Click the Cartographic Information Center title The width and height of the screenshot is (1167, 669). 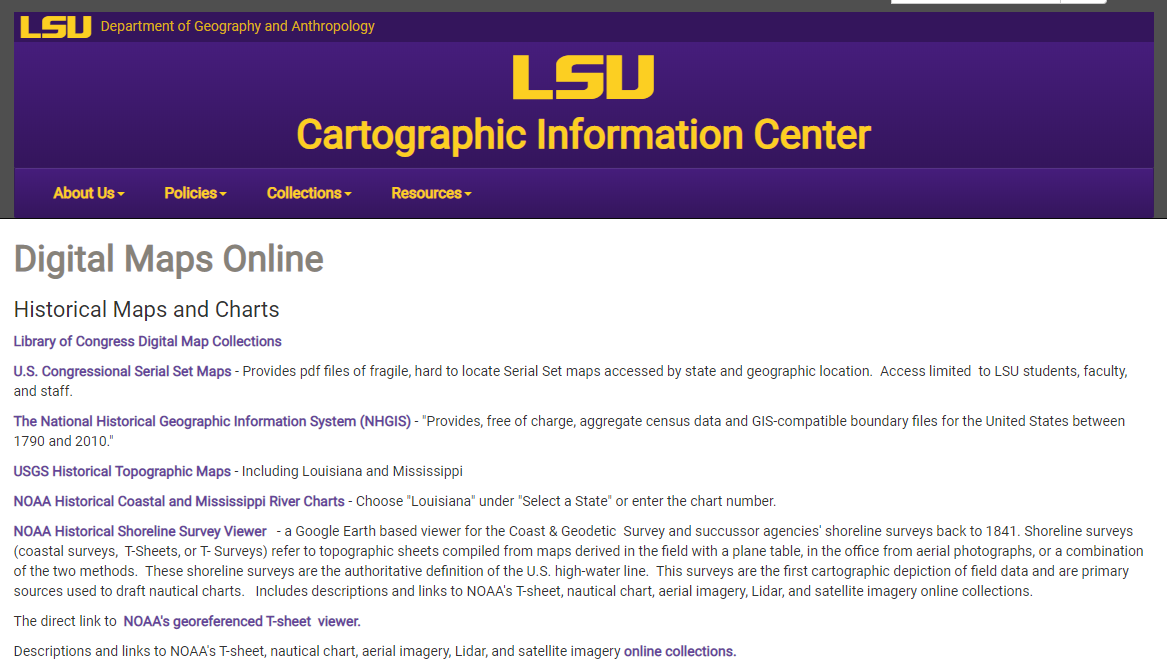584,135
